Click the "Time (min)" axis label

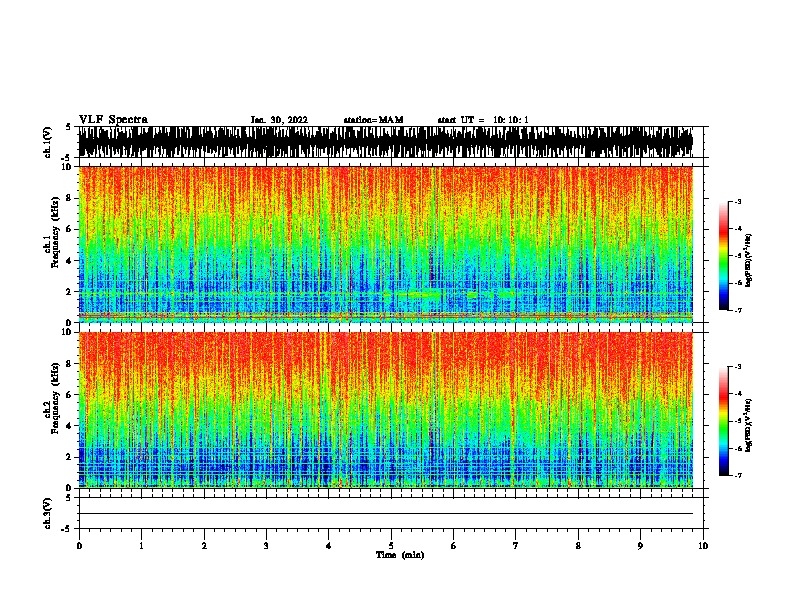point(400,555)
